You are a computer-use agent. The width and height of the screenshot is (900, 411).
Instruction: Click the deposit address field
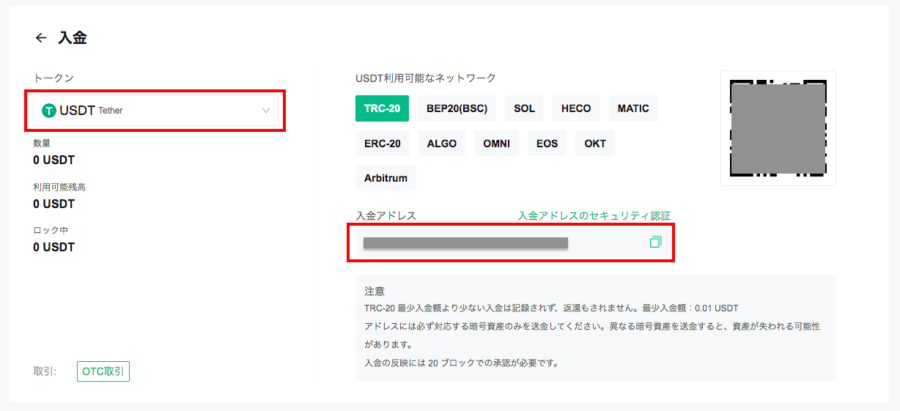510,243
